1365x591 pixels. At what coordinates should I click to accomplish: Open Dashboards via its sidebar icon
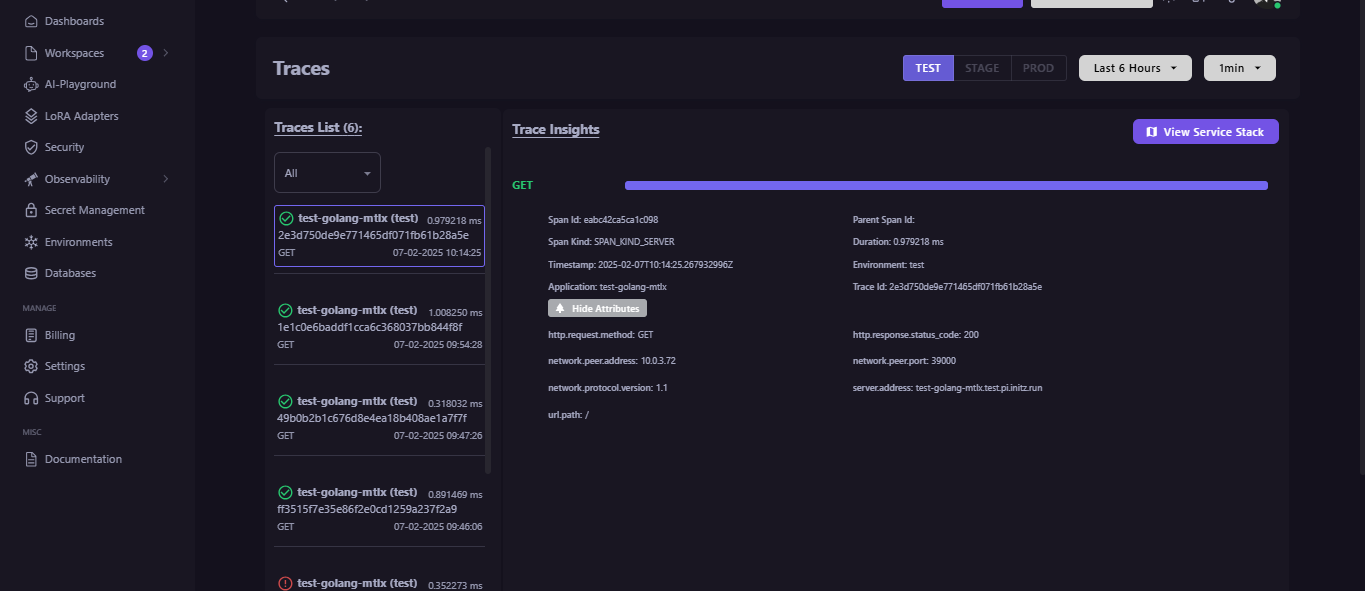tap(31, 21)
